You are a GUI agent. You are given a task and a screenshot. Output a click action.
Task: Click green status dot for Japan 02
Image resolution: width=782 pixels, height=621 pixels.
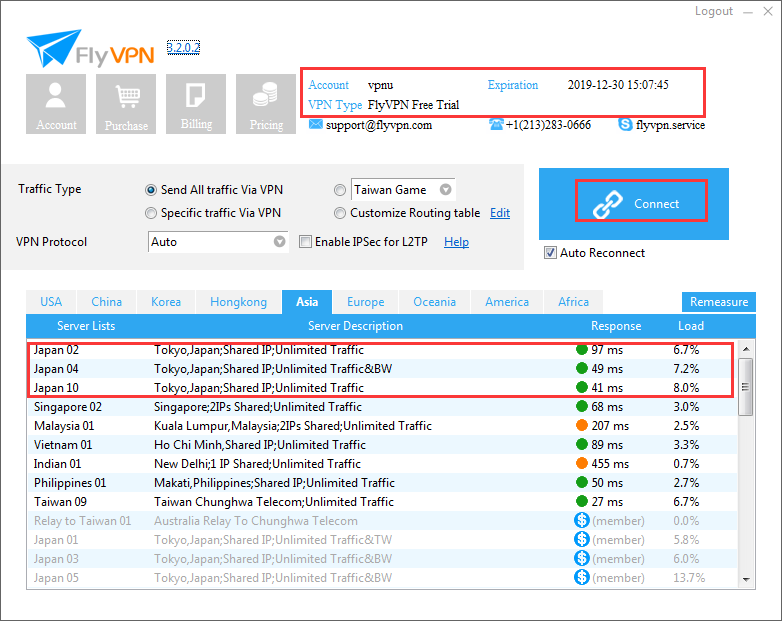click(582, 350)
